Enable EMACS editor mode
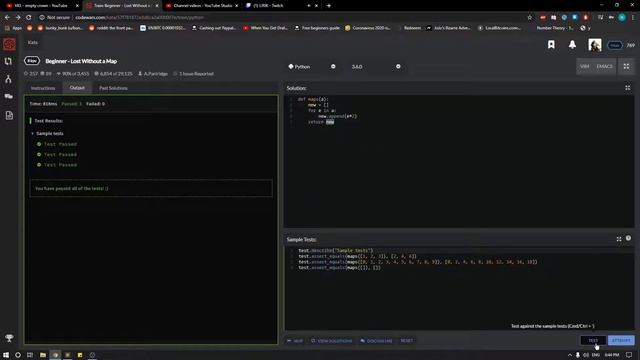This screenshot has width=640, height=360. point(604,66)
